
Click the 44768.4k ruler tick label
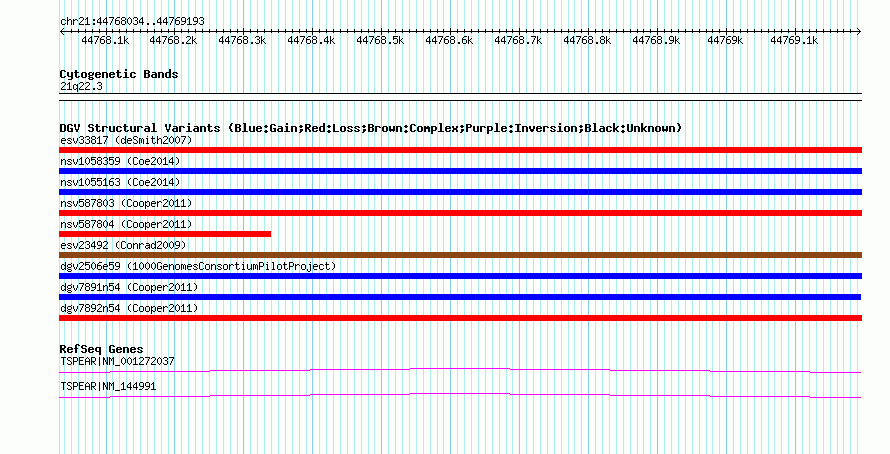[x=311, y=40]
